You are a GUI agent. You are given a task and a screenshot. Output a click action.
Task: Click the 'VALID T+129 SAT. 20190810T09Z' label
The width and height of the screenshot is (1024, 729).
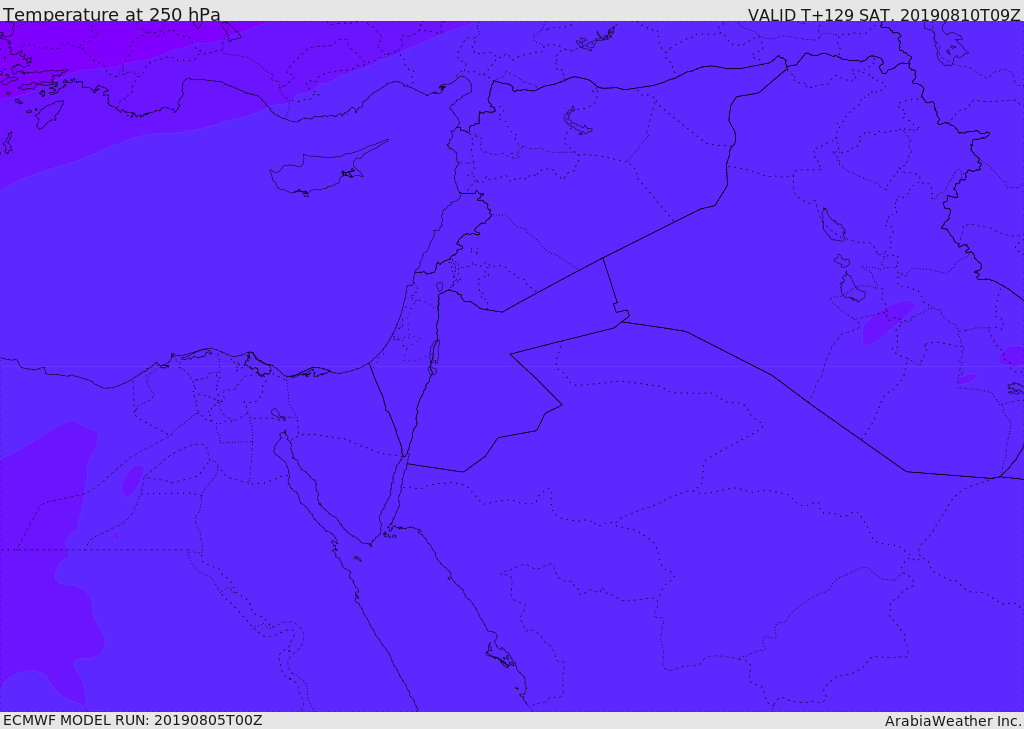pyautogui.click(x=884, y=14)
